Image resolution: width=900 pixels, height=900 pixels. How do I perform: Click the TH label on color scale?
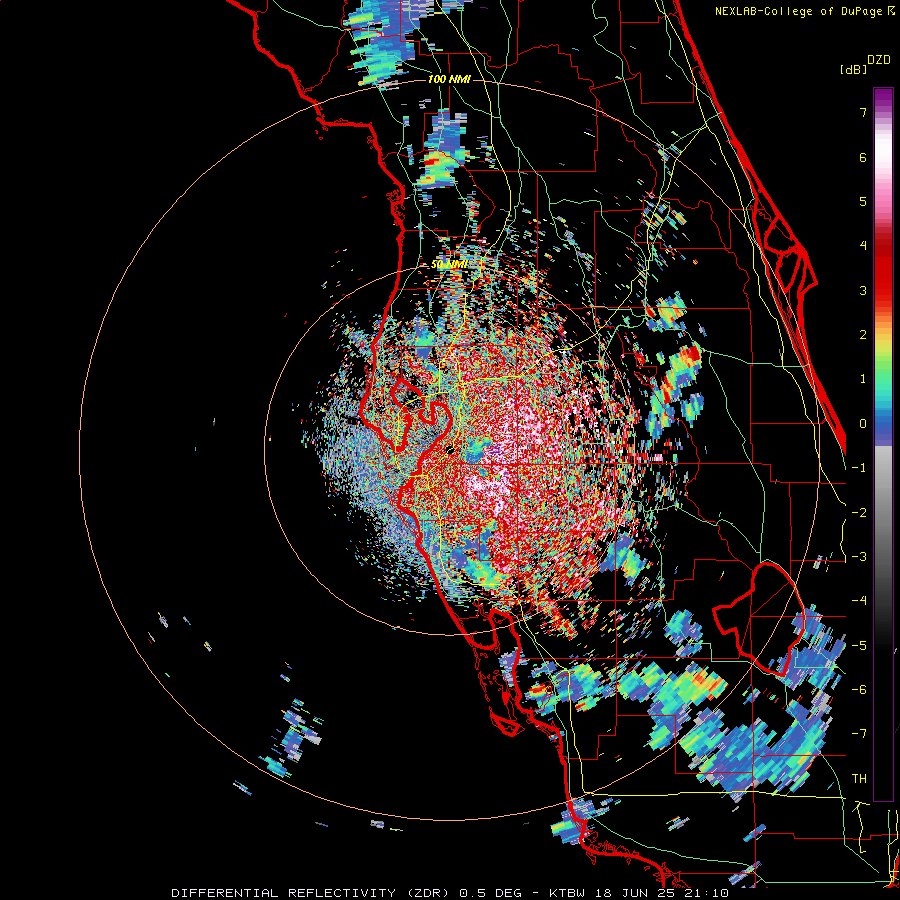(x=859, y=779)
